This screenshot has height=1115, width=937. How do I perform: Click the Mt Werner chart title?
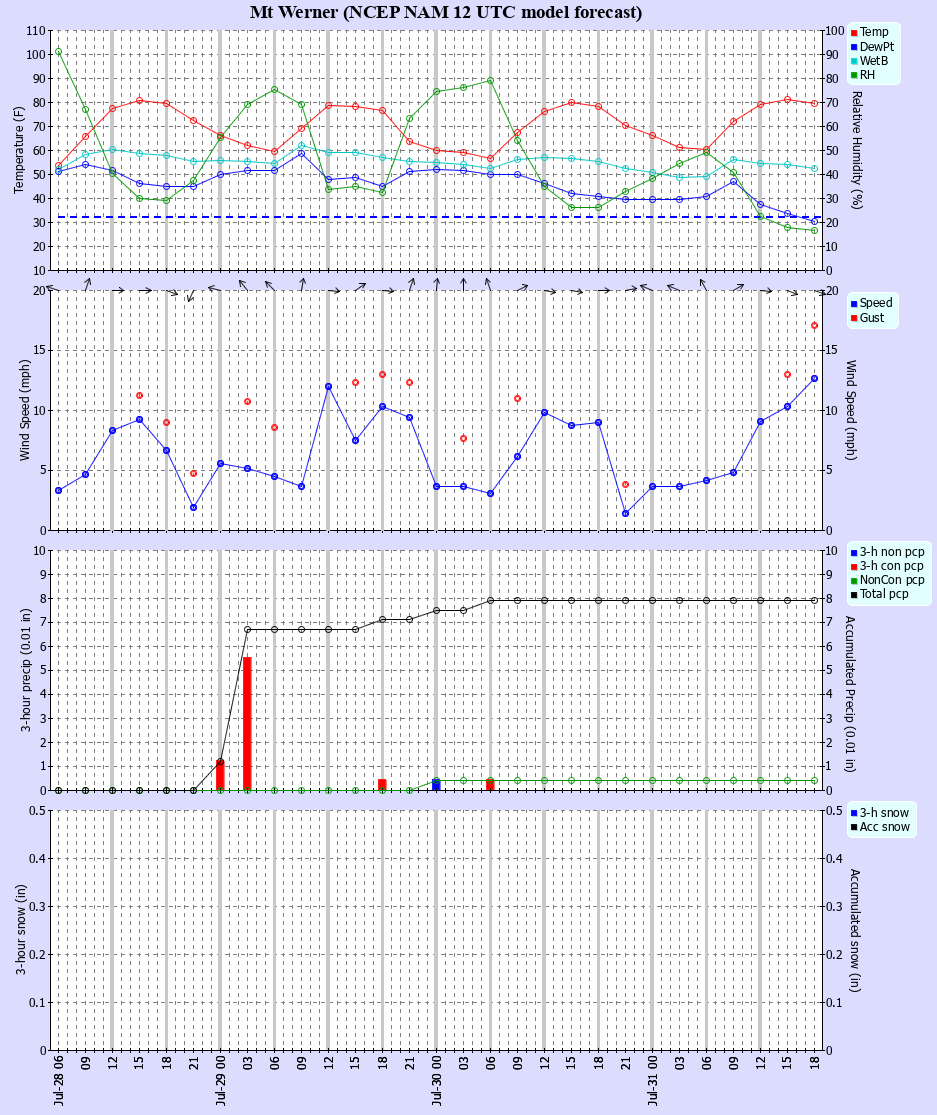446,12
